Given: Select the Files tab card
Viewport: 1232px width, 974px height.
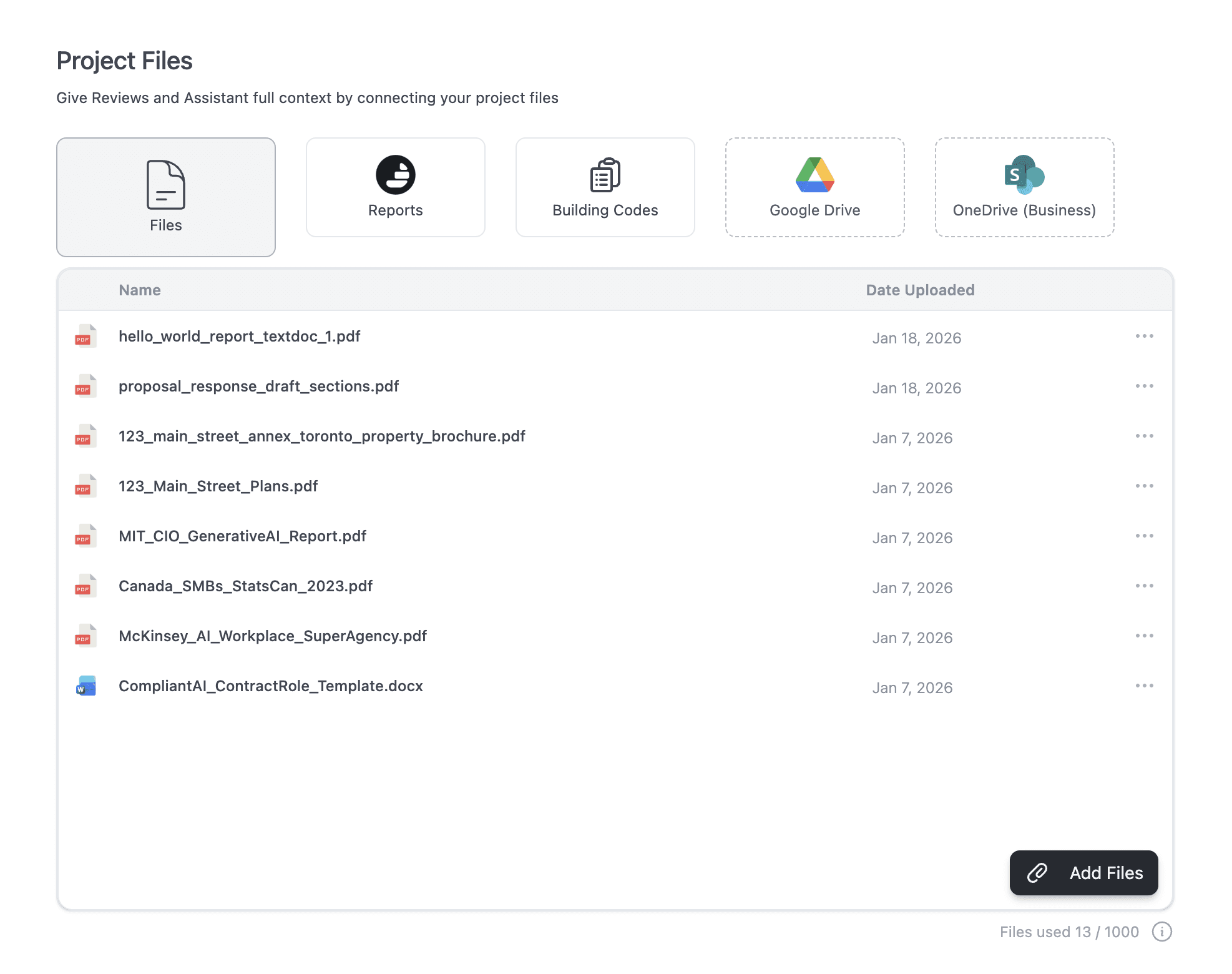Looking at the screenshot, I should pyautogui.click(x=166, y=197).
